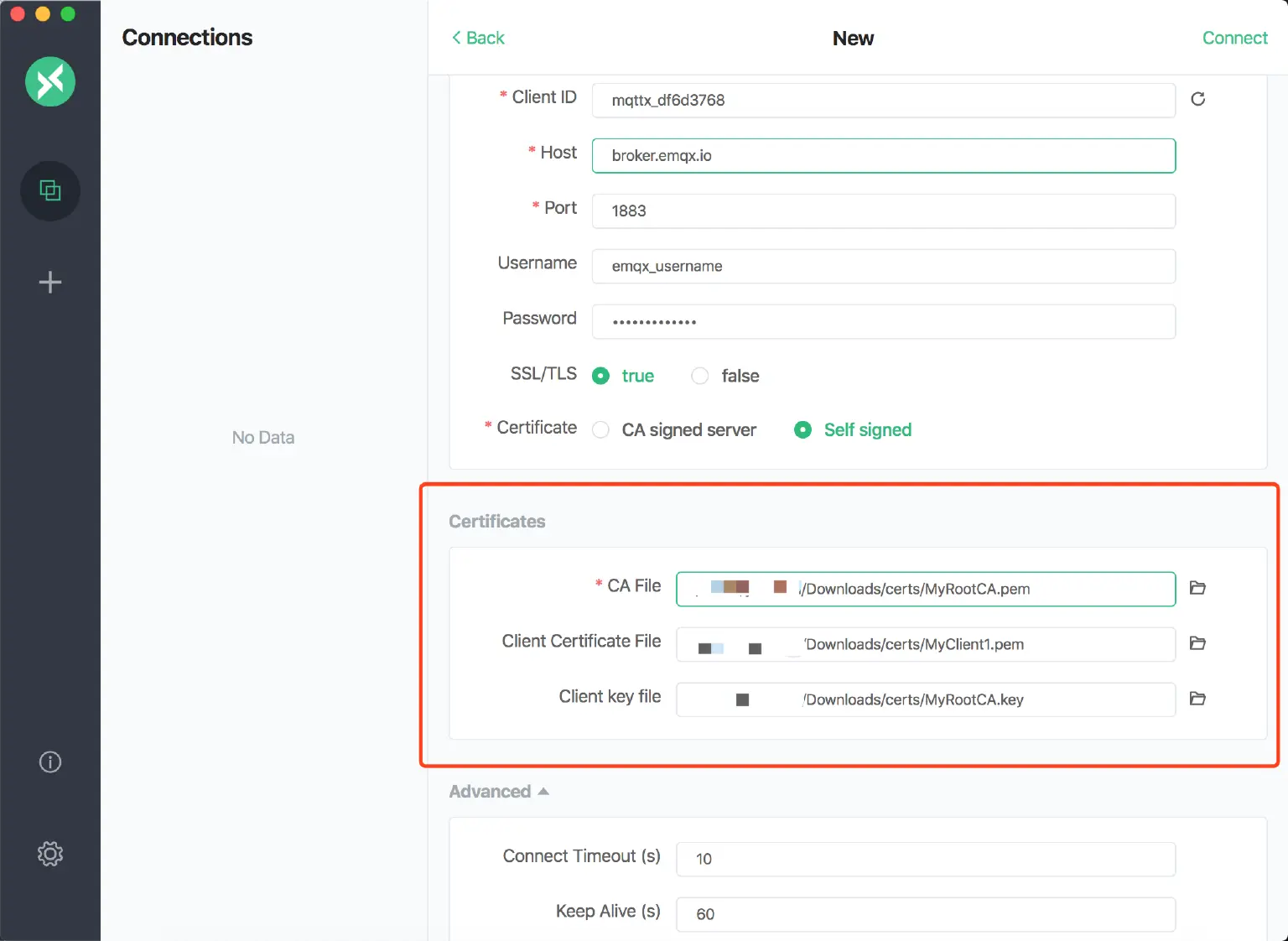Focus the Username input field
1288x941 pixels.
click(x=883, y=267)
